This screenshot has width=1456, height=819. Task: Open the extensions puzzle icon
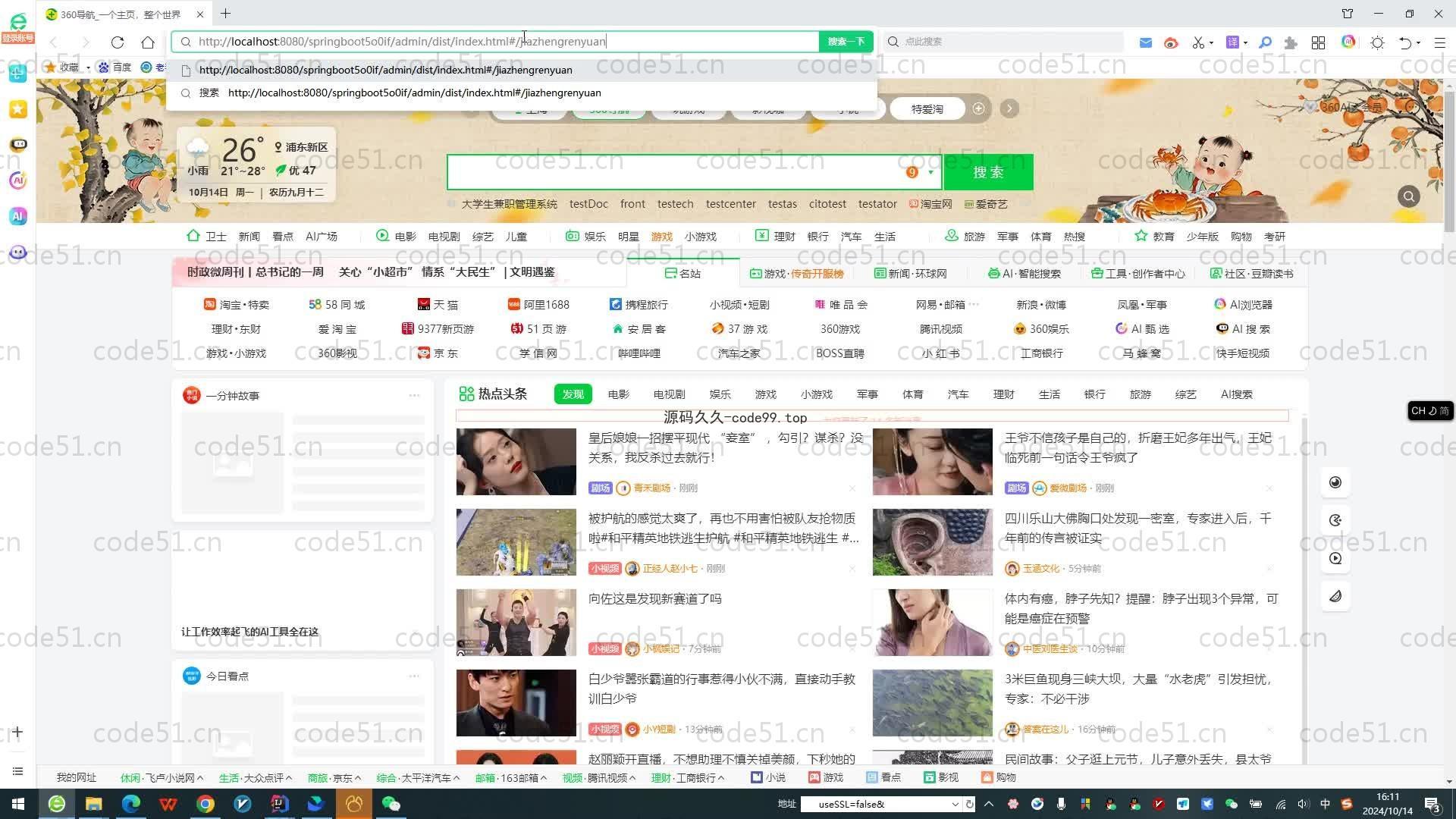click(1291, 42)
